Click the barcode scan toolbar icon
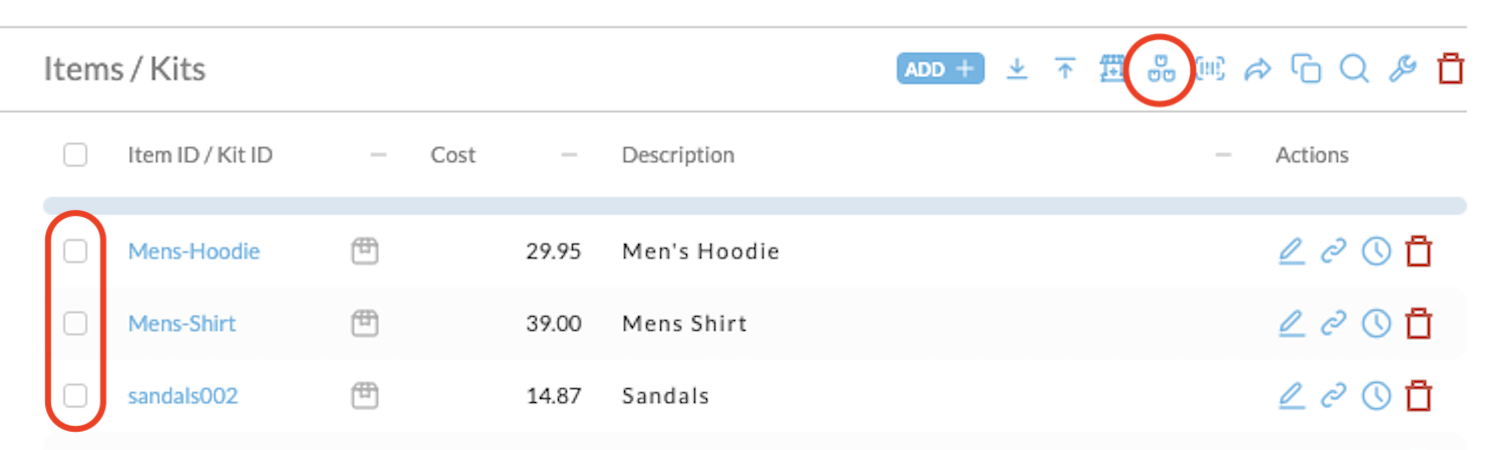The image size is (1504, 450). (x=1211, y=69)
